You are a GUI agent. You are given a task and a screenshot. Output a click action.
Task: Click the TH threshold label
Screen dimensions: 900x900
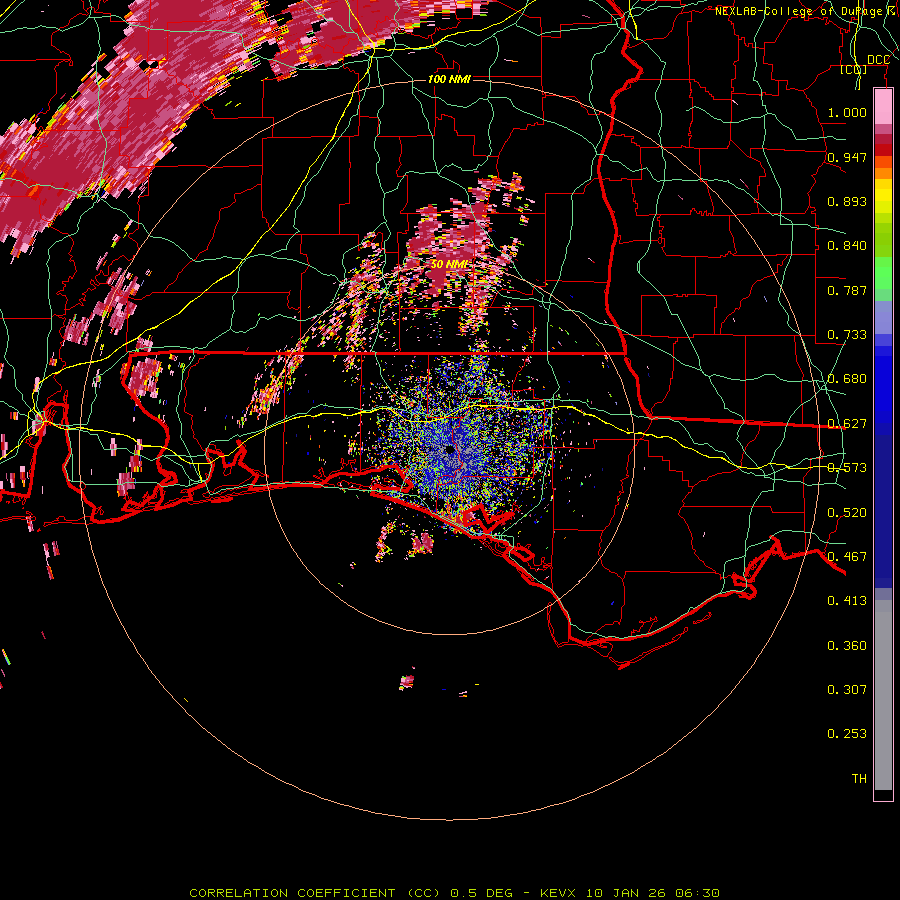tap(859, 779)
